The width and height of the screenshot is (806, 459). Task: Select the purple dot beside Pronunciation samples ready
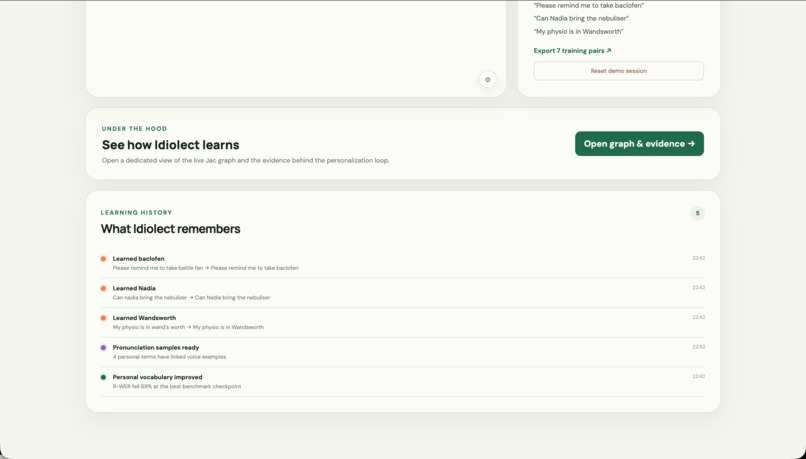pos(103,348)
